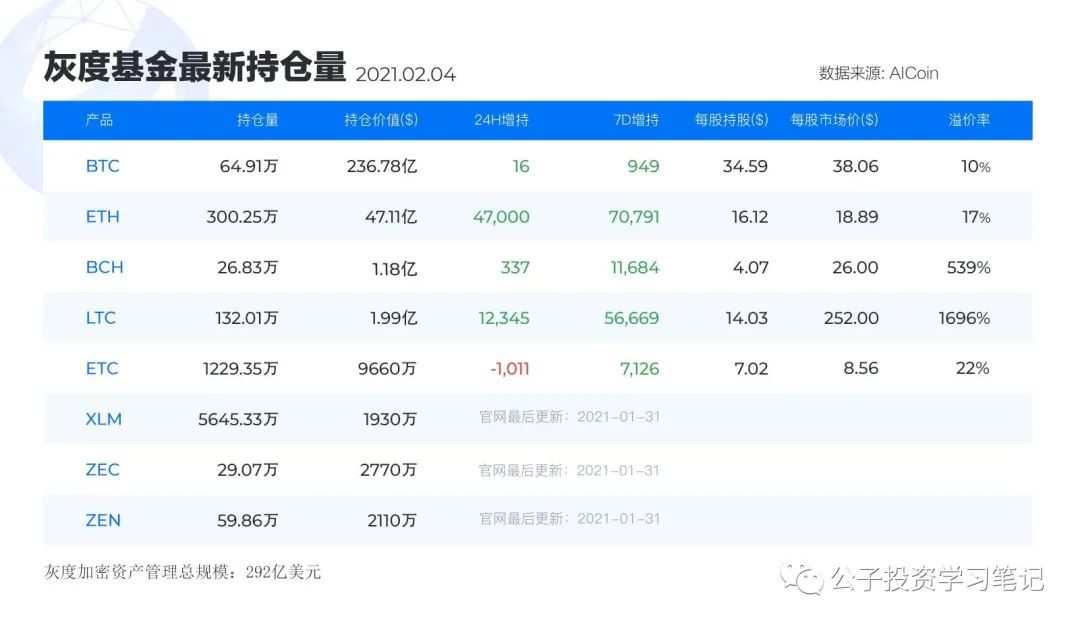Viewport: 1080px width, 627px height.
Task: Select the ETH product label
Action: coord(101,217)
